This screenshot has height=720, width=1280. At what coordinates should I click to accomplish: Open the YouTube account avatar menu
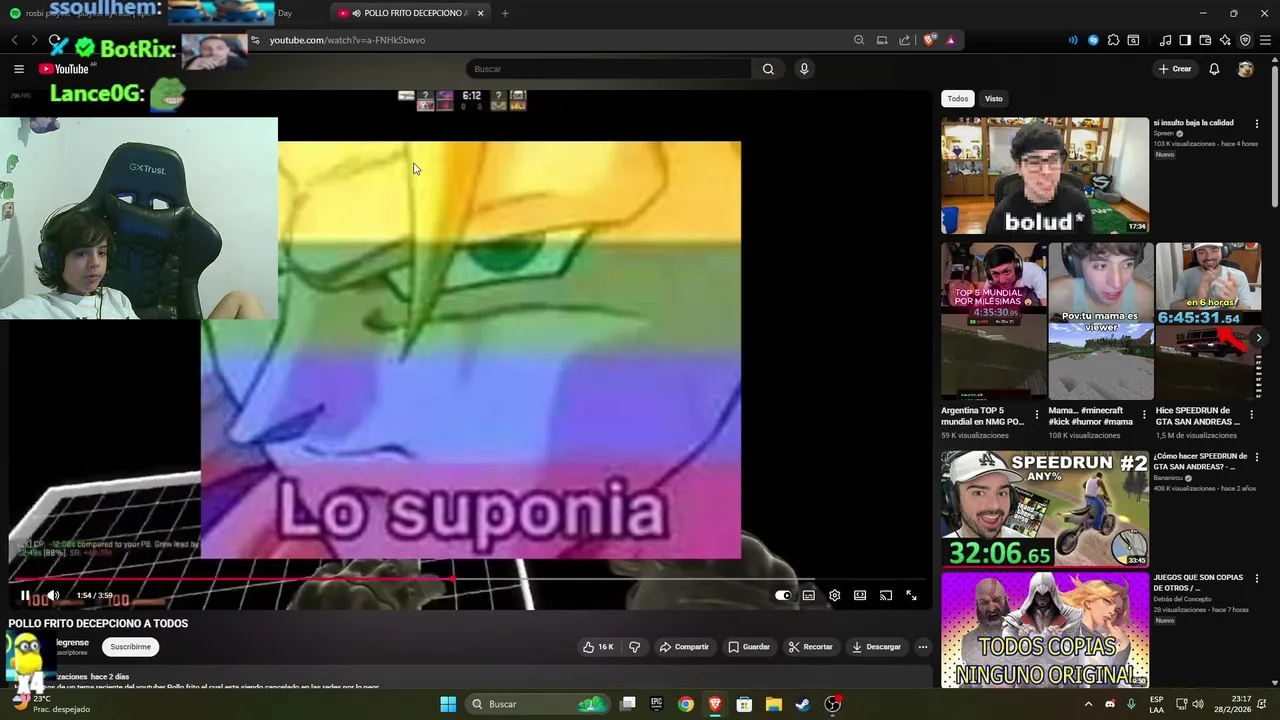pyautogui.click(x=1245, y=69)
